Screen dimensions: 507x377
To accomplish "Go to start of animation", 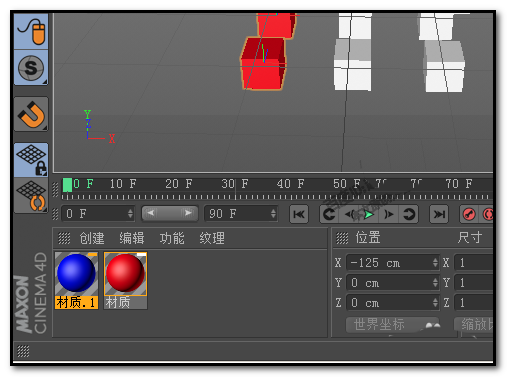I will pyautogui.click(x=299, y=214).
